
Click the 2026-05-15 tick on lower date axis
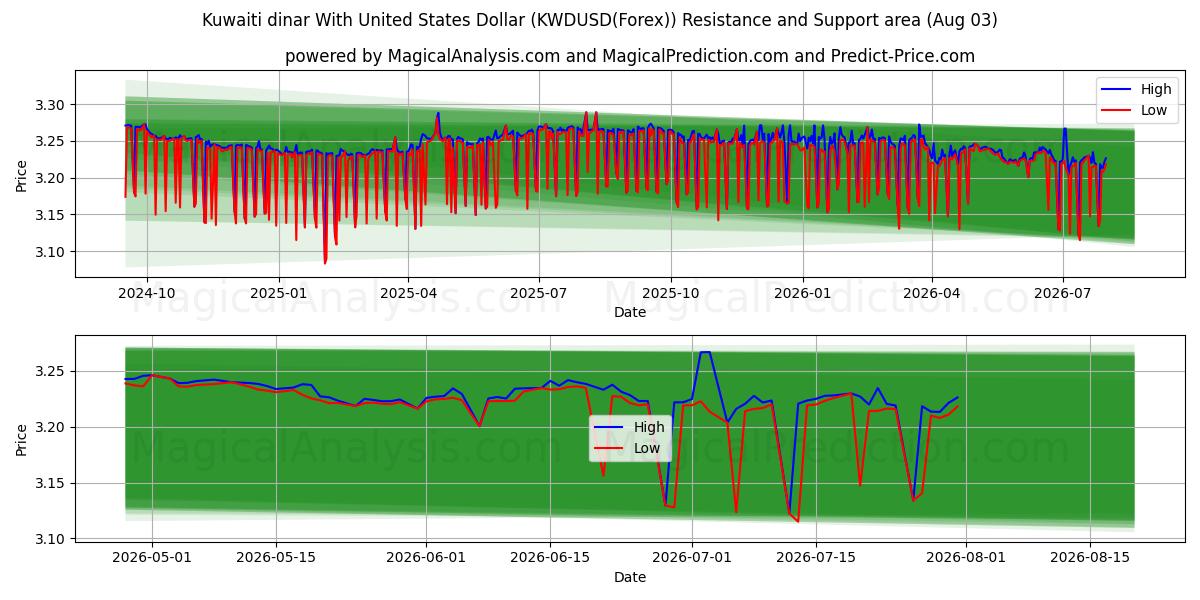[x=276, y=558]
